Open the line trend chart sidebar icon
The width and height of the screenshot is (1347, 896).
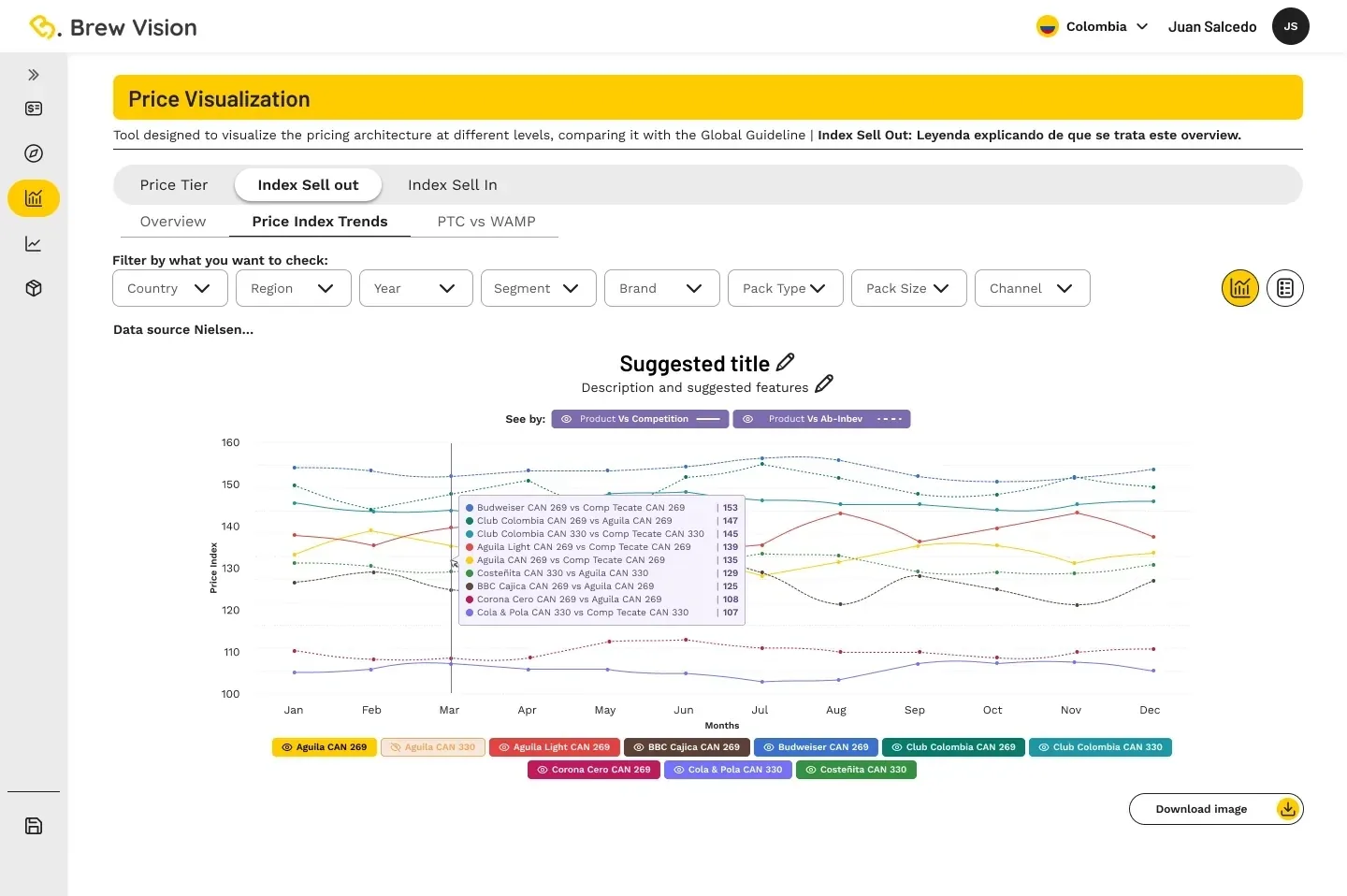(34, 244)
